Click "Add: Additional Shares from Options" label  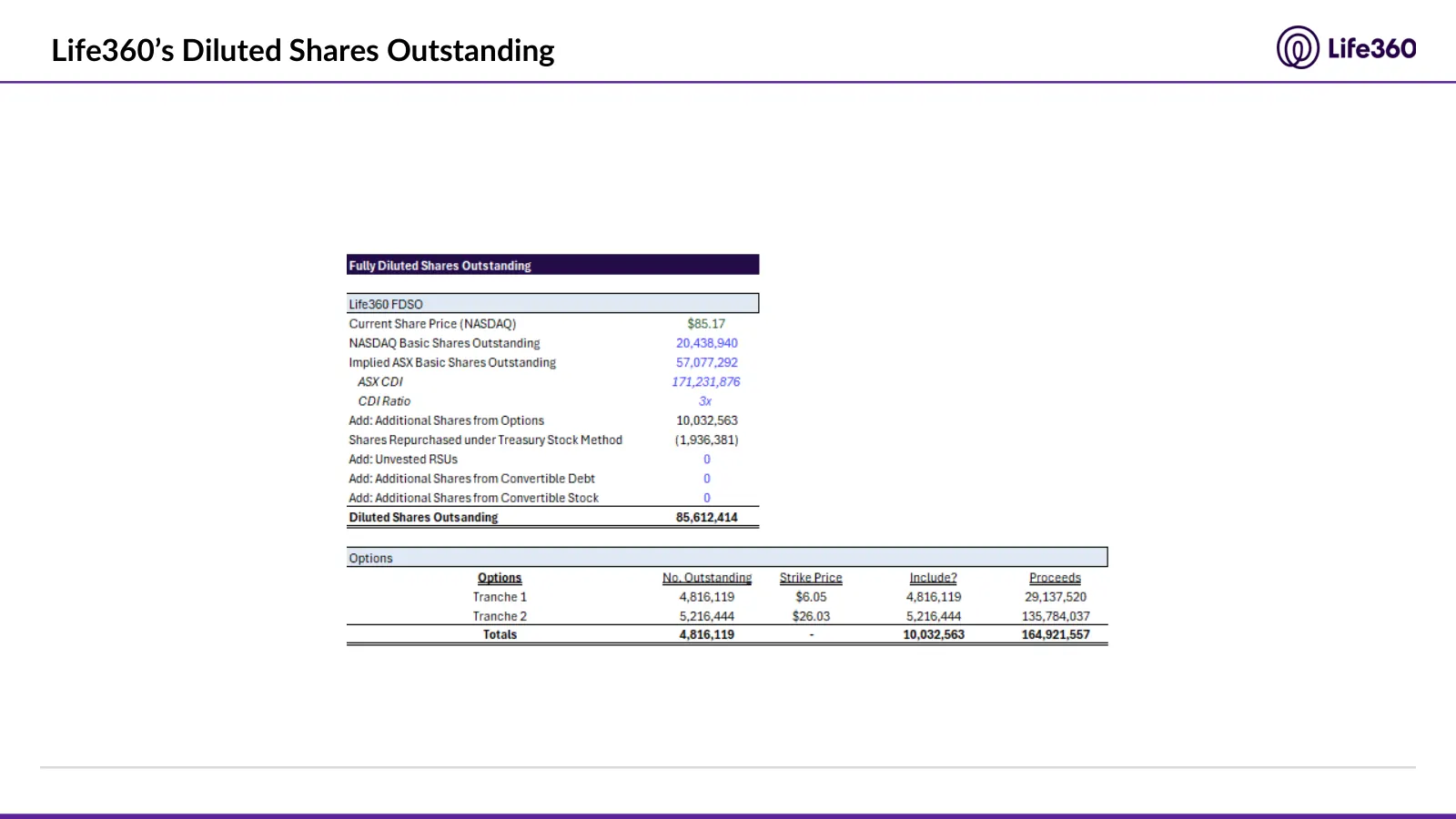[x=446, y=420]
